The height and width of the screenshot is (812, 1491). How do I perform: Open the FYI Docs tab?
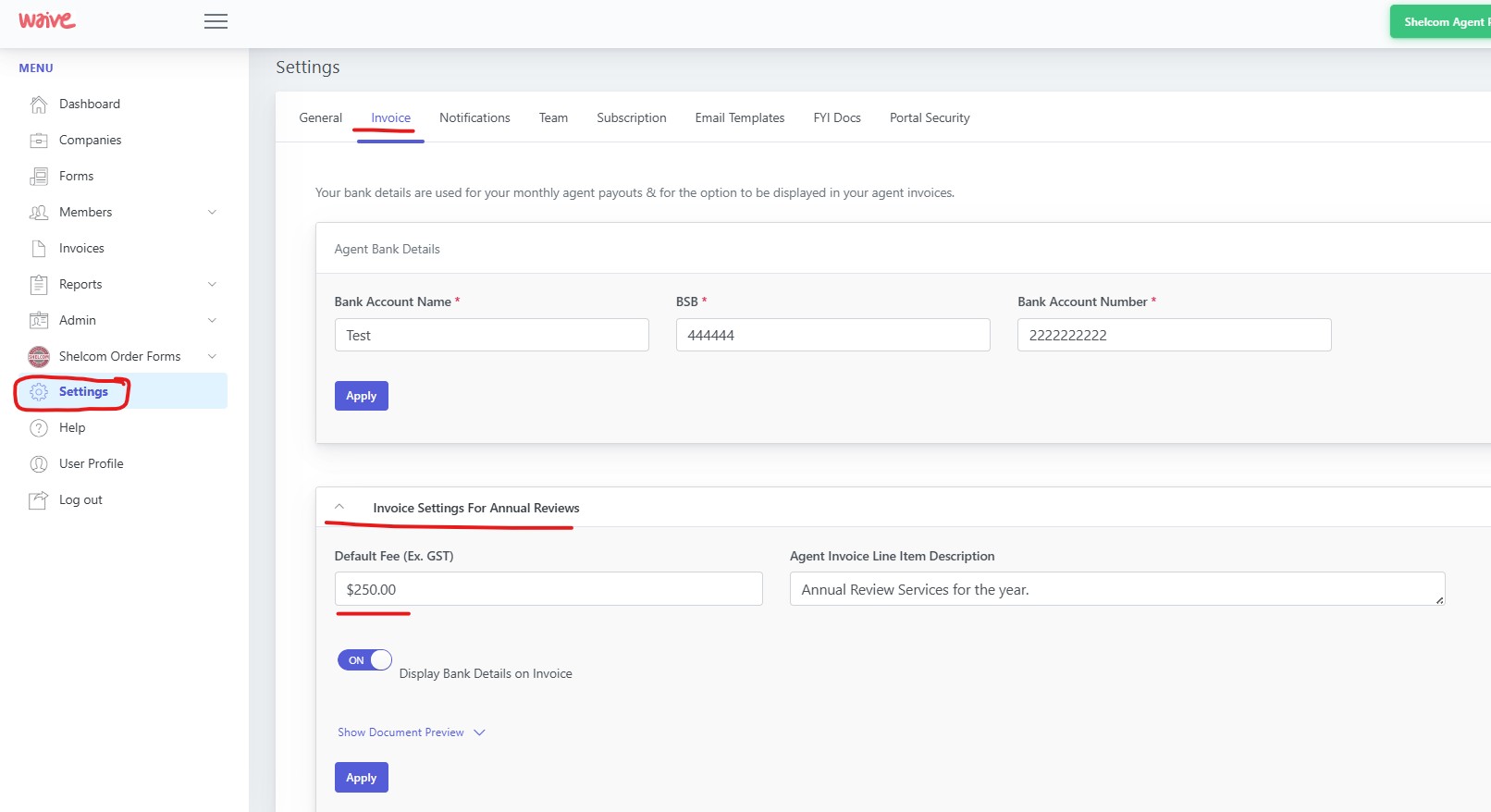point(837,118)
